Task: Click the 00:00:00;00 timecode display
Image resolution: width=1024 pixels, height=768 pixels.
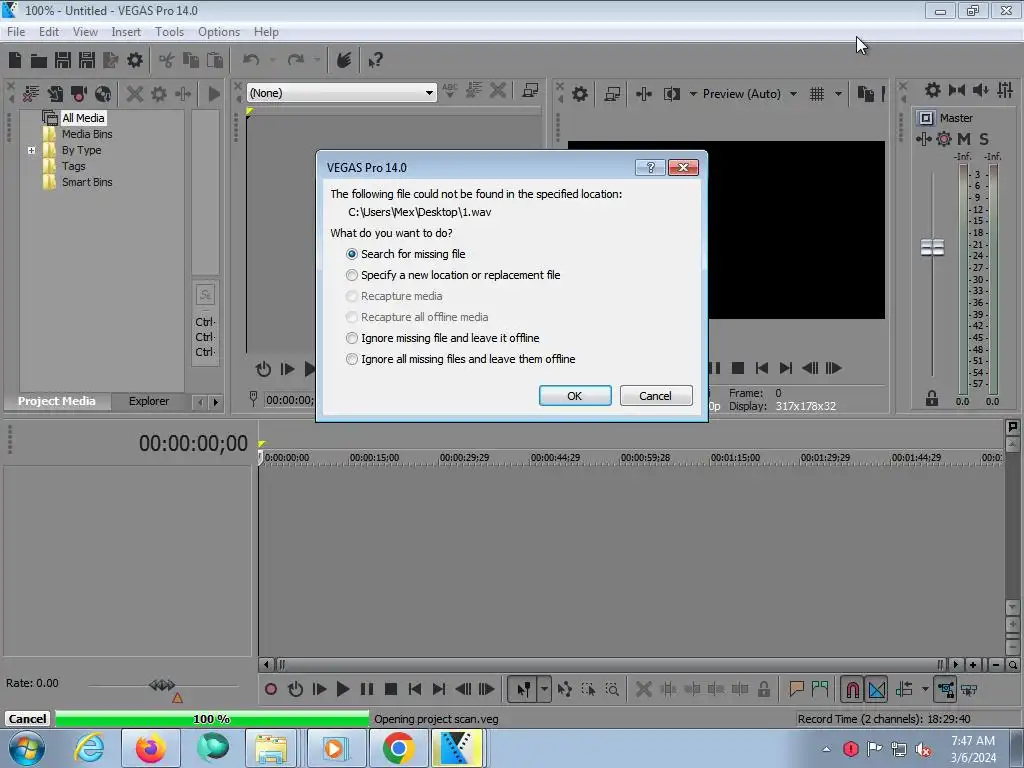Action: tap(193, 443)
